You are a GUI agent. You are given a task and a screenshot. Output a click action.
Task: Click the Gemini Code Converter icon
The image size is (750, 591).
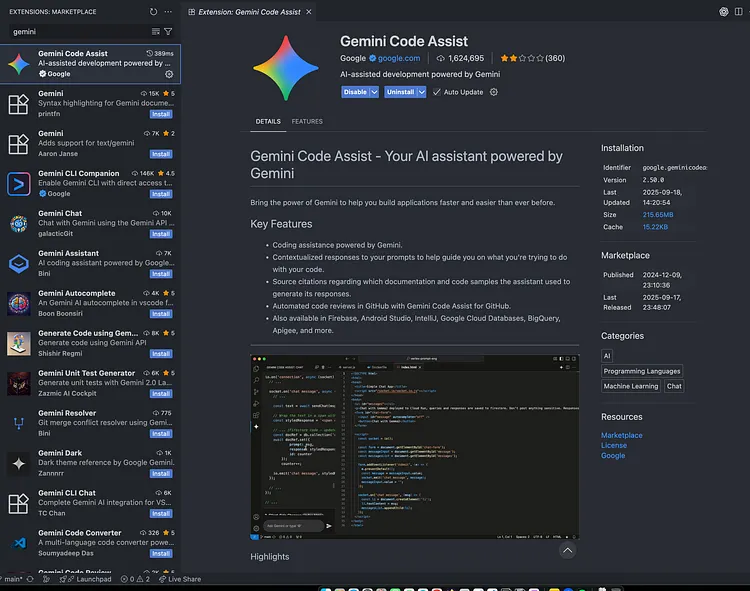(x=19, y=543)
